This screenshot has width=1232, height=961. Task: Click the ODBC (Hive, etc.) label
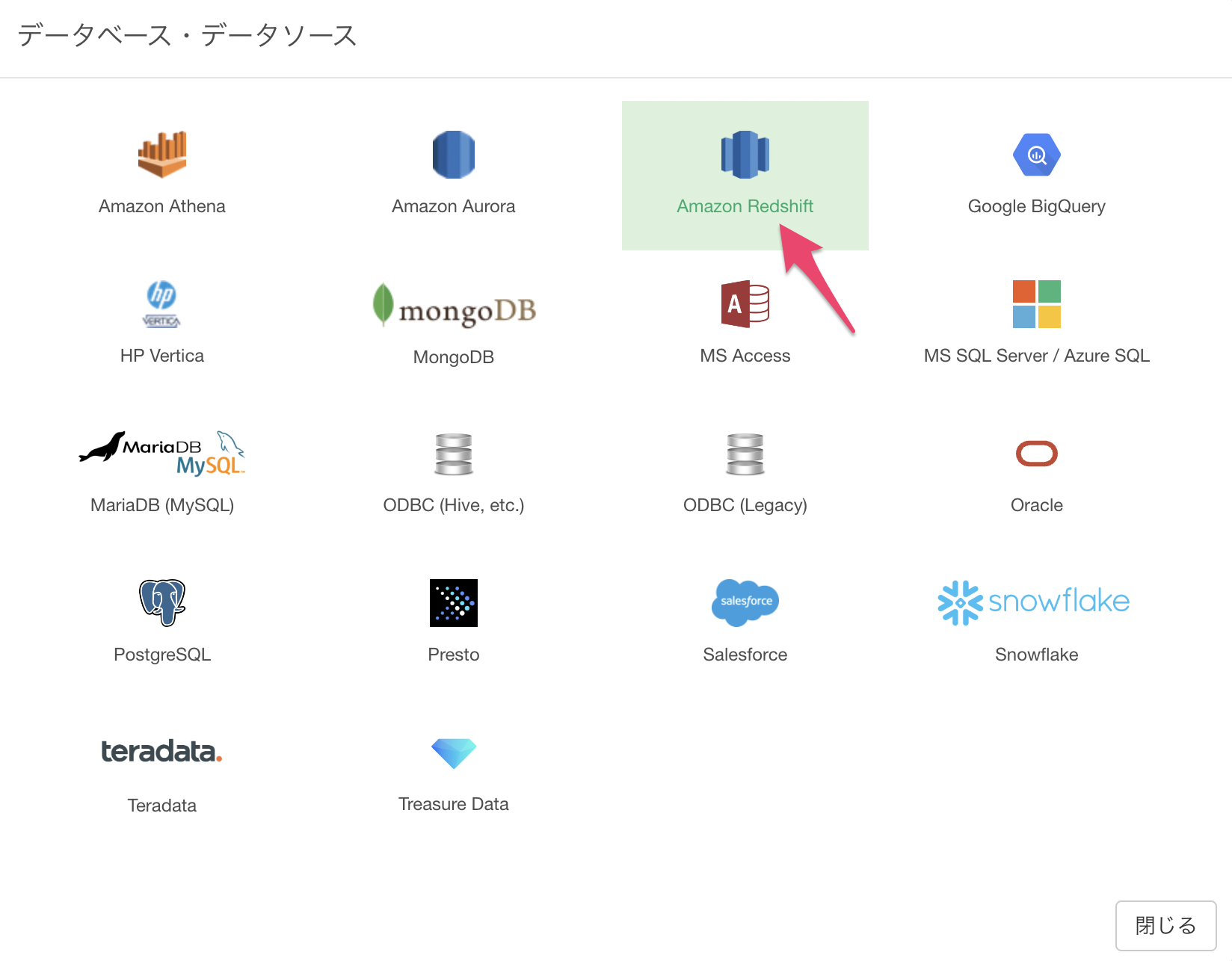pyautogui.click(x=454, y=506)
